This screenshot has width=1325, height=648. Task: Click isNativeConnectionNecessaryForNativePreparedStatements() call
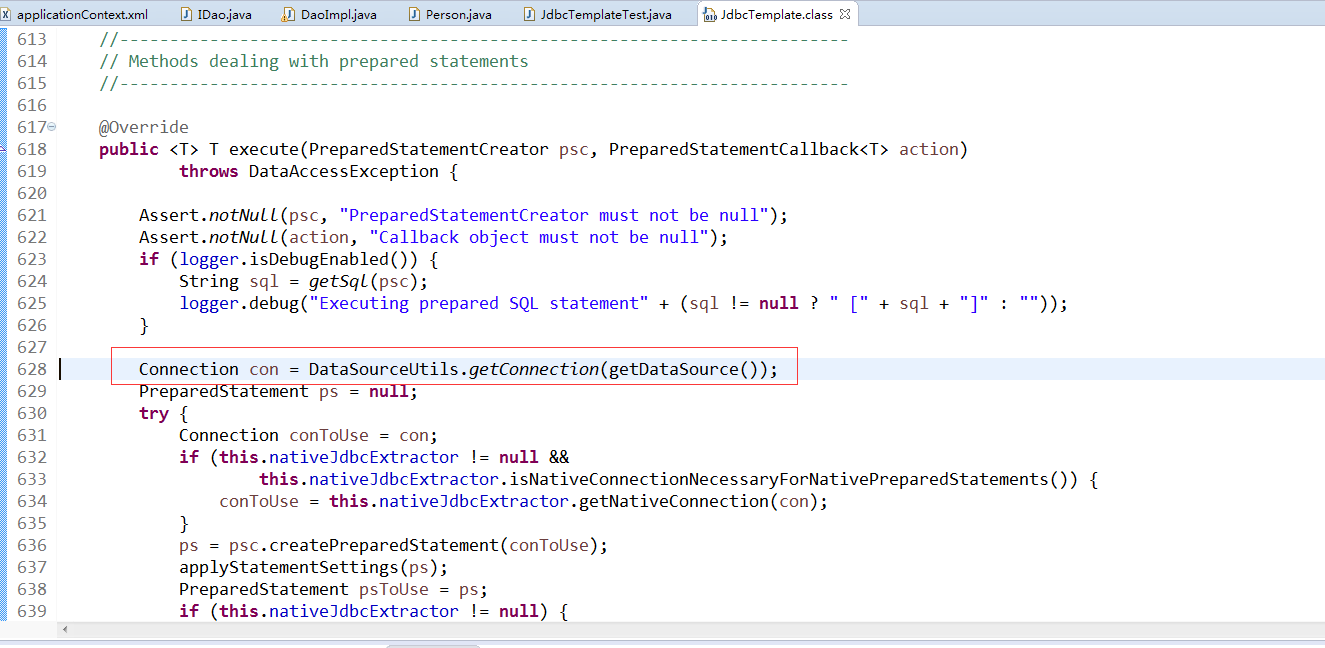pyautogui.click(x=793, y=479)
